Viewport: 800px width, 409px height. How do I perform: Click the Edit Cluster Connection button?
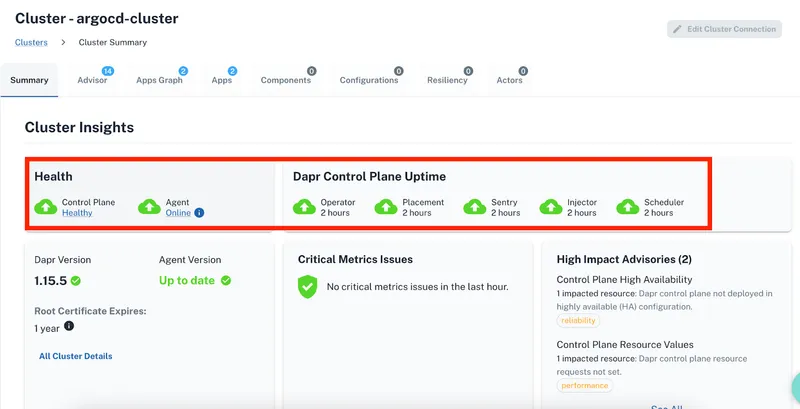724,29
